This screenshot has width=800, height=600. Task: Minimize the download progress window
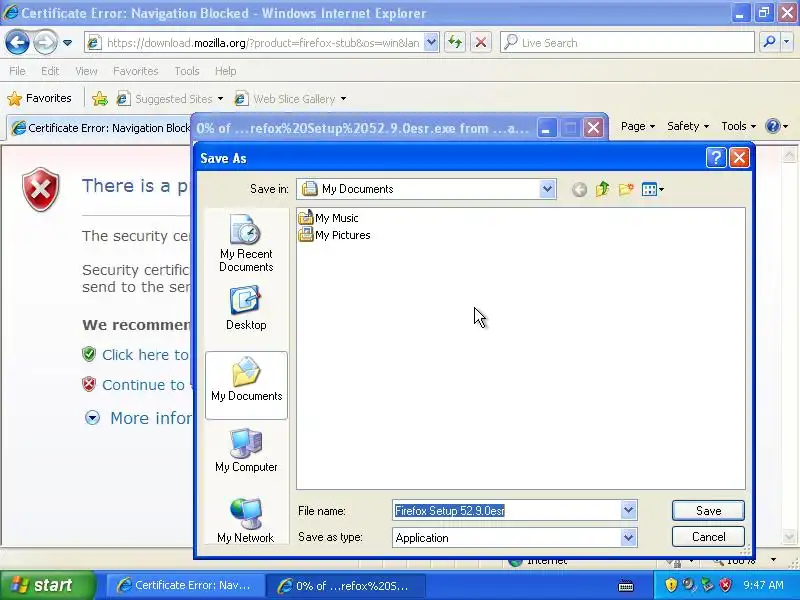[x=546, y=128]
